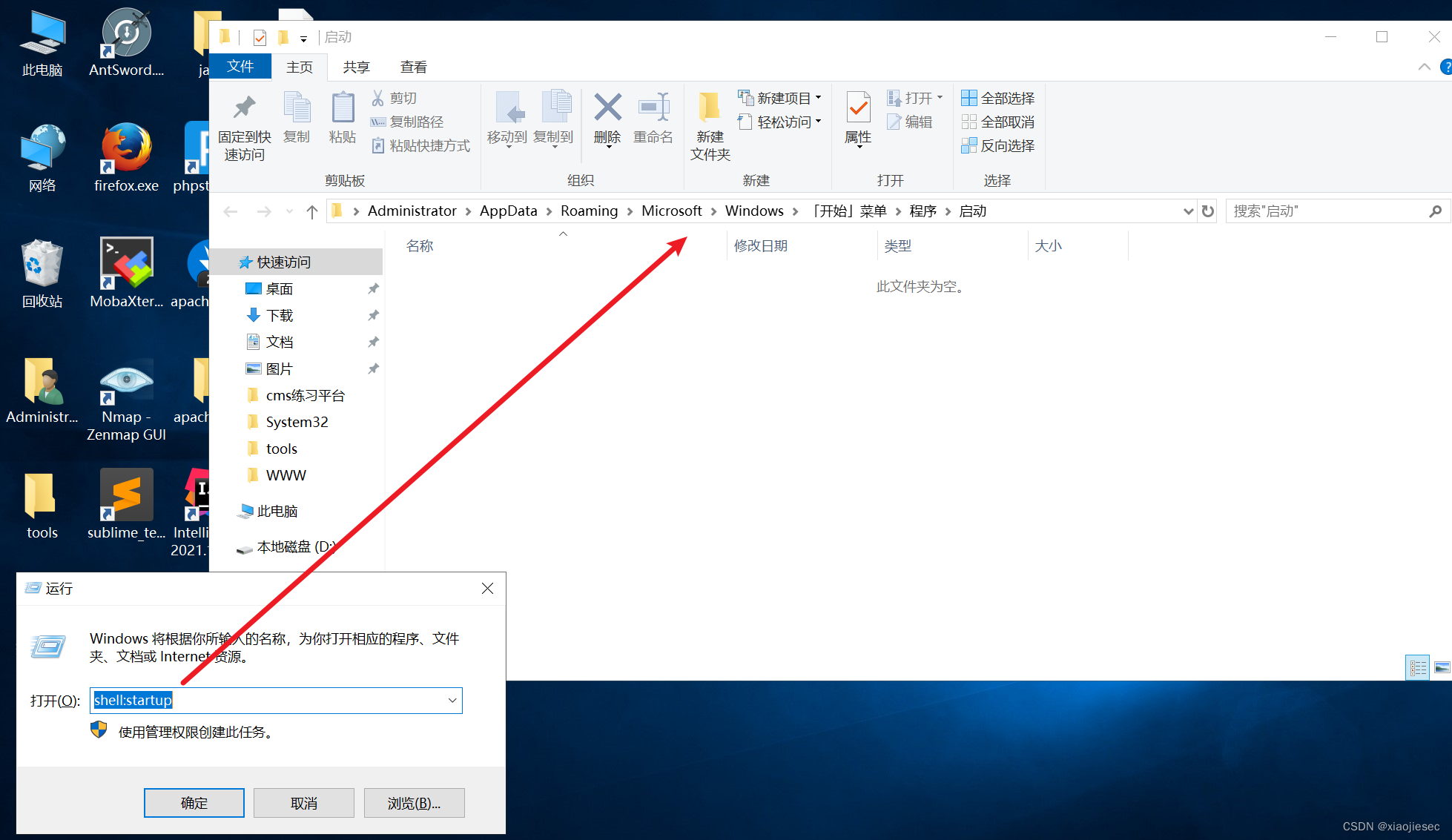The width and height of the screenshot is (1452, 840).
Task: Click the Up one level arrow
Action: coord(312,212)
